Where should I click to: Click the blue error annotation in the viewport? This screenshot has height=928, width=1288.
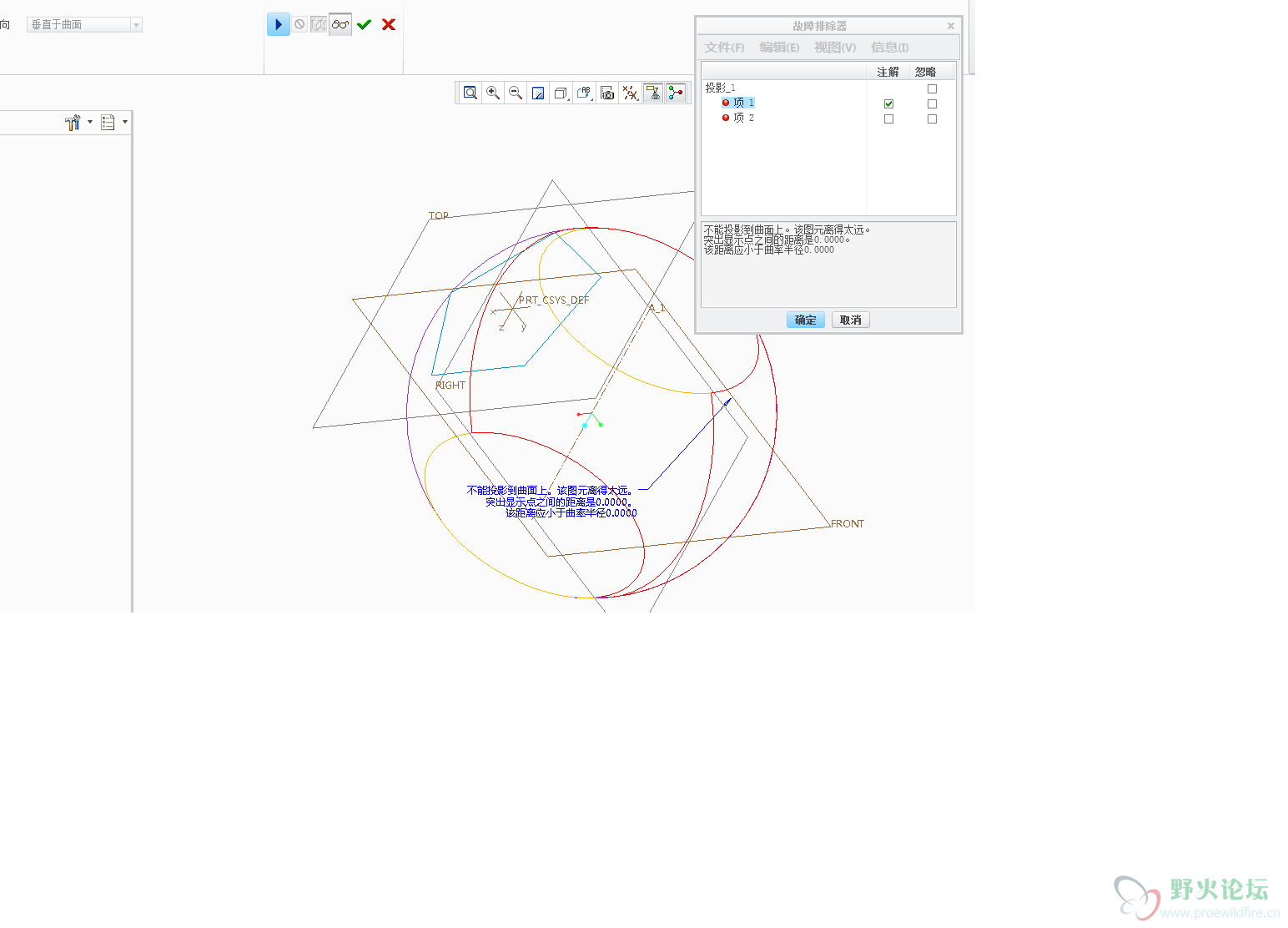[x=551, y=502]
